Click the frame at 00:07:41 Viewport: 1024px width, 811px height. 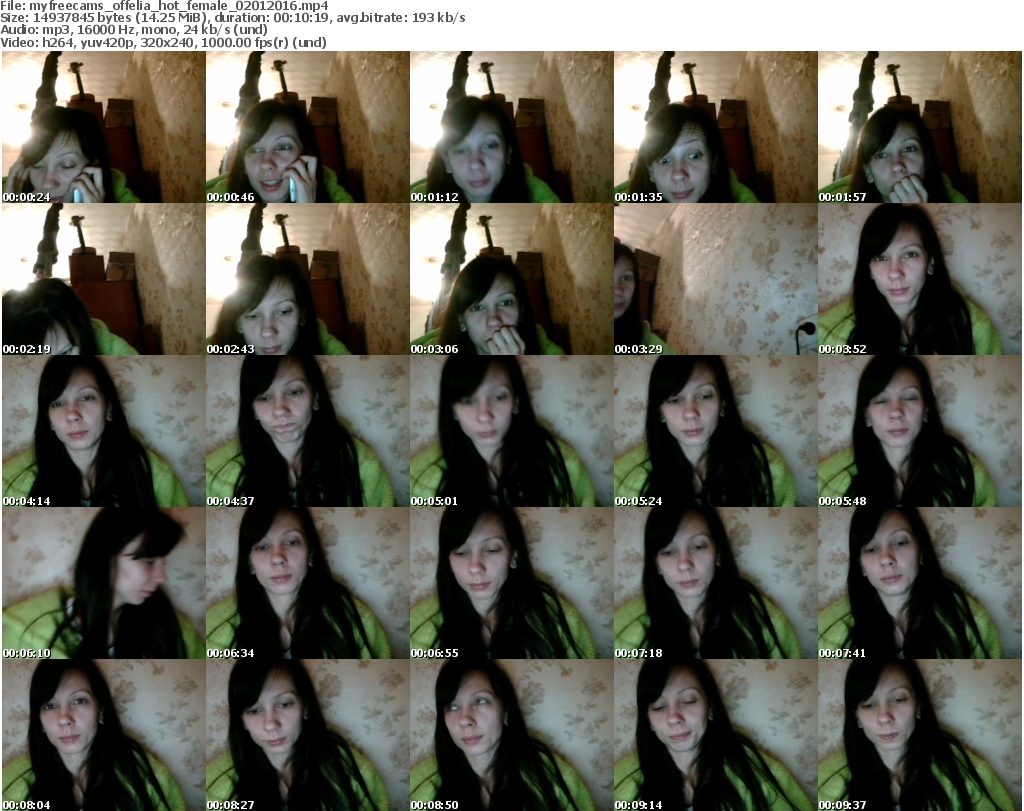pos(920,584)
